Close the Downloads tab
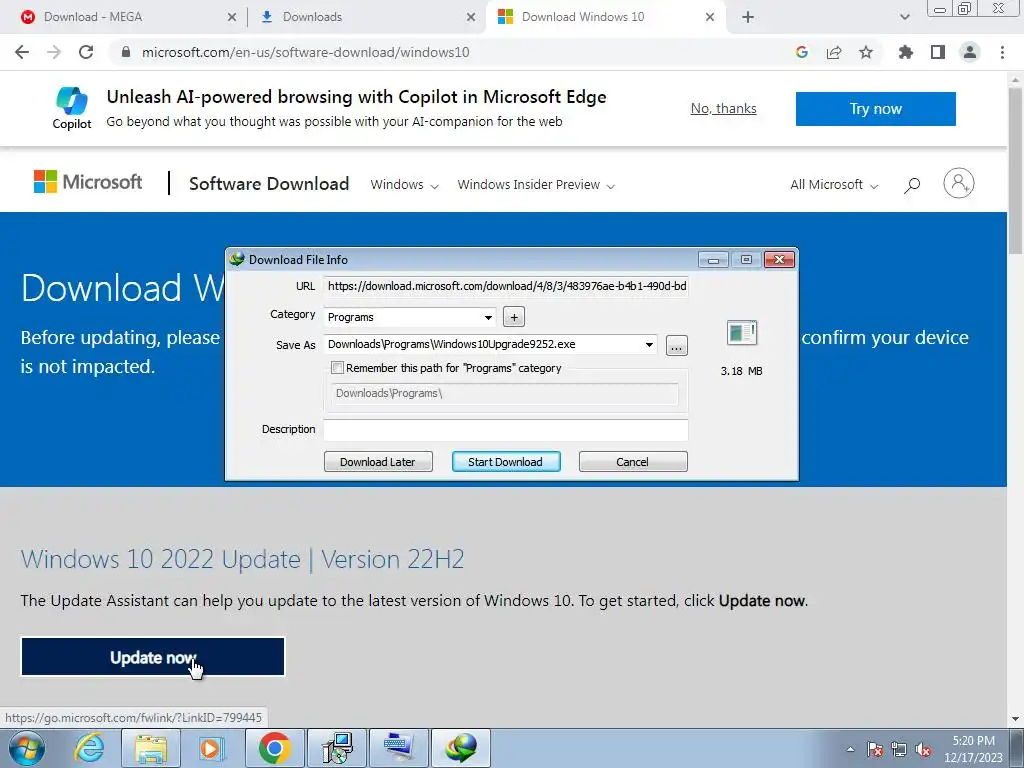 (471, 17)
